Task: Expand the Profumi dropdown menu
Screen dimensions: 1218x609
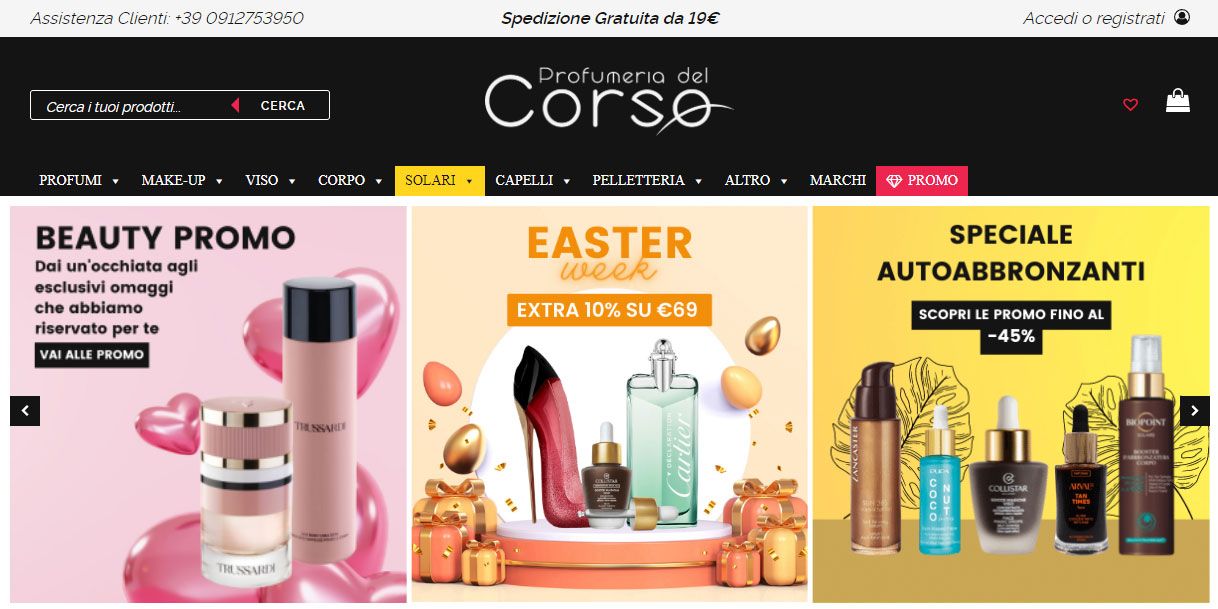Action: click(79, 181)
